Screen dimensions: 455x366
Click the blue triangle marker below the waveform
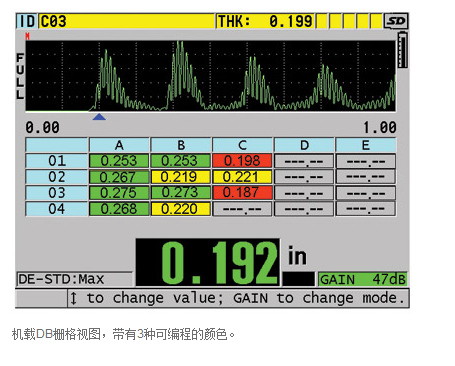[x=99, y=117]
